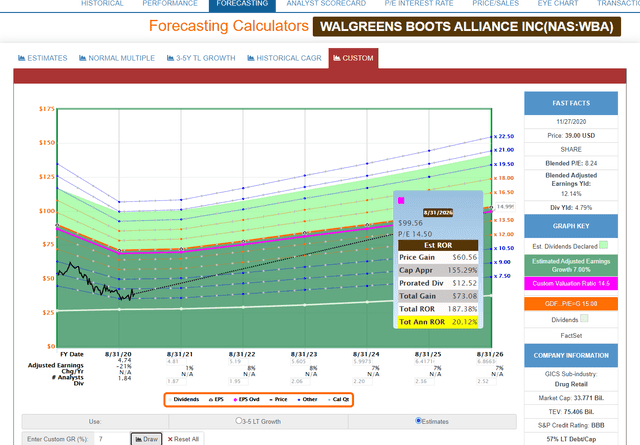This screenshot has width=640, height=445.
Task: Edit the 8/31/24 earnings estimate field
Action: (362, 361)
